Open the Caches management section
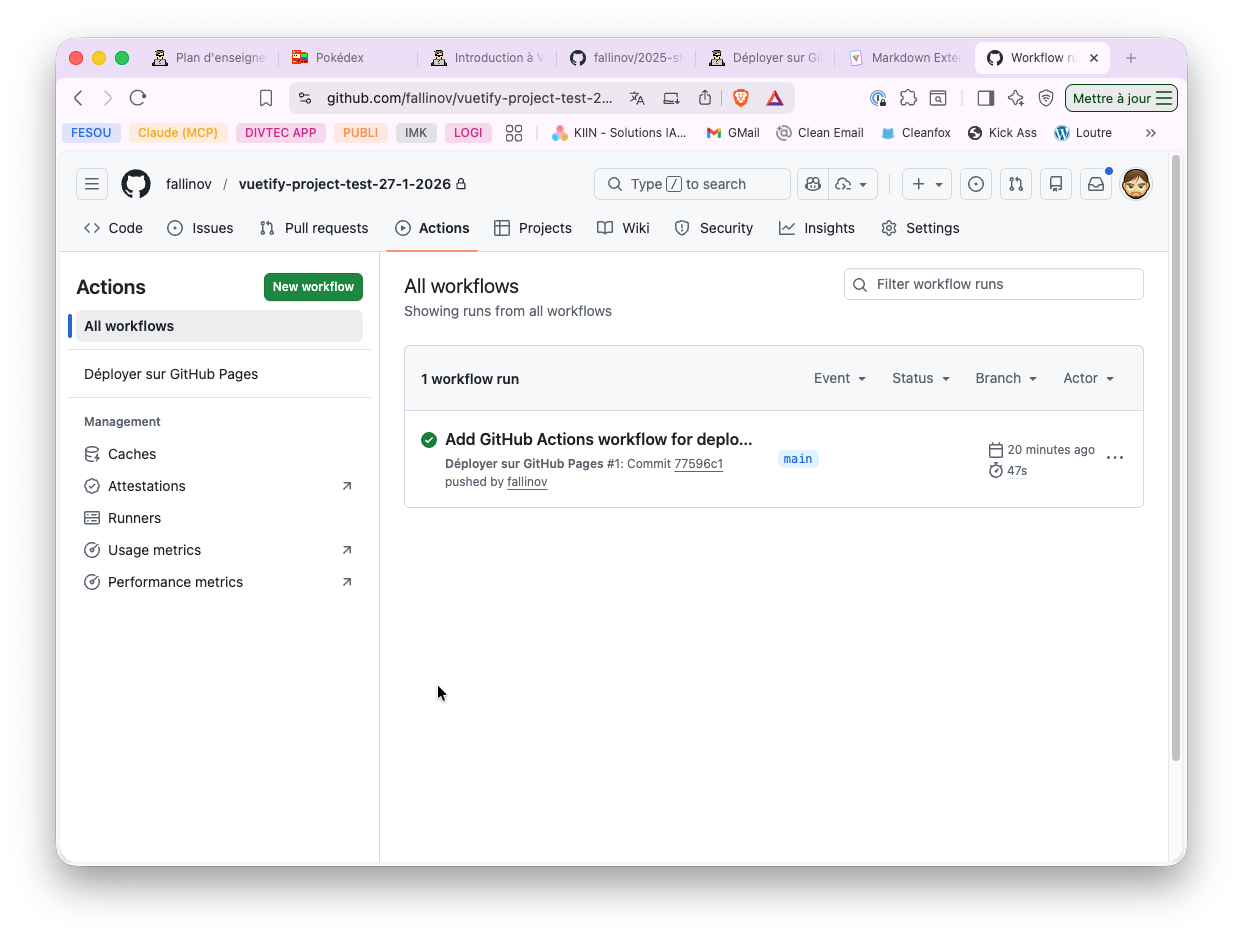 (x=131, y=453)
